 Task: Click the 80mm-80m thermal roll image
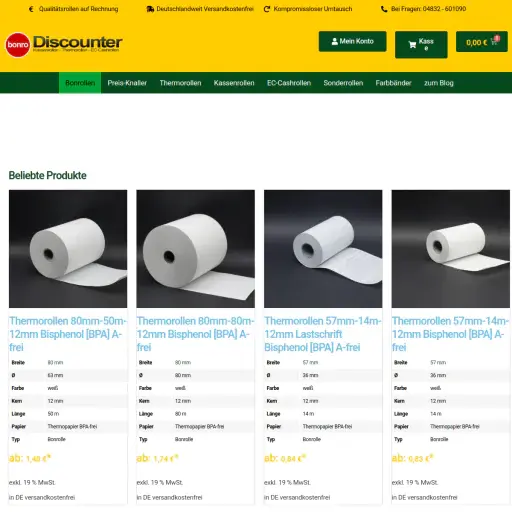195,249
